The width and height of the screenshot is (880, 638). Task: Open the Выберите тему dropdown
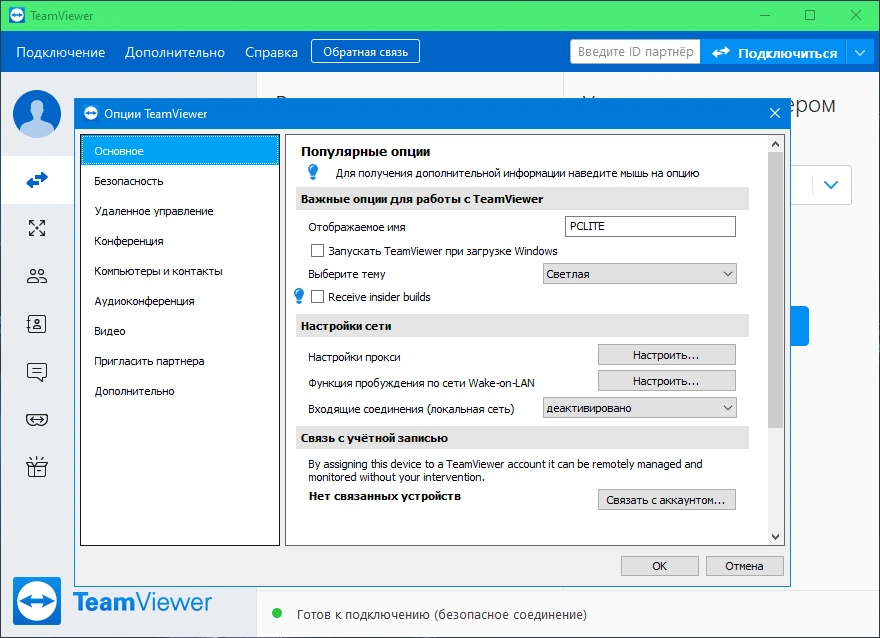639,274
